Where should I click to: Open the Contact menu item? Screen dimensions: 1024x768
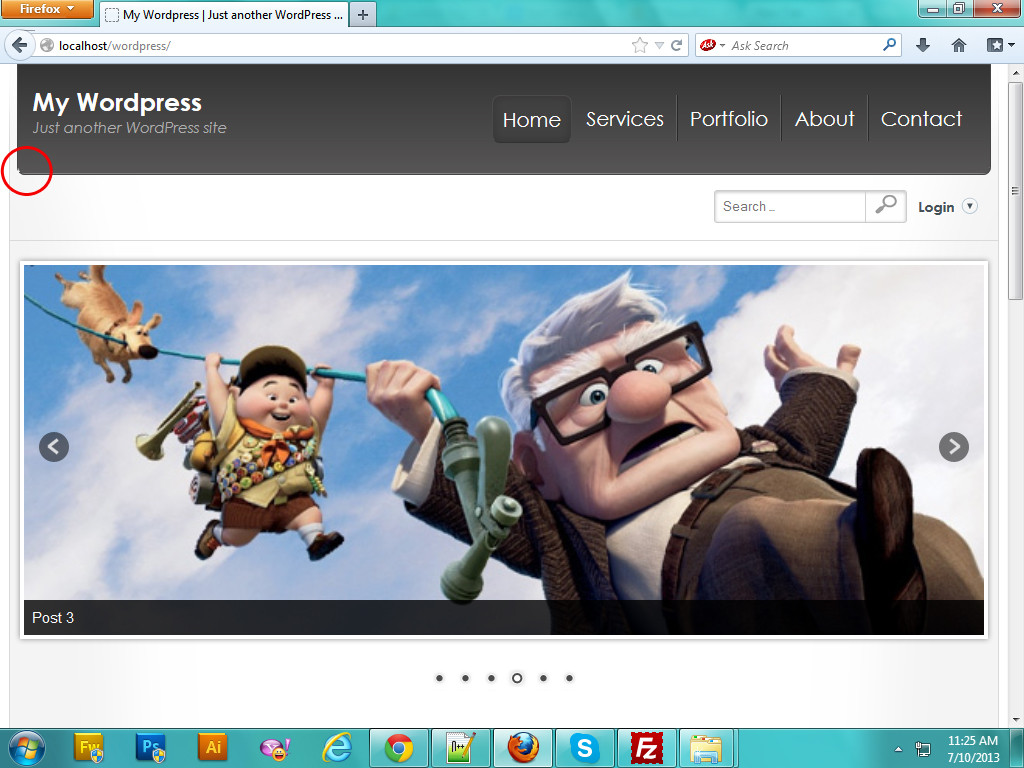[921, 119]
